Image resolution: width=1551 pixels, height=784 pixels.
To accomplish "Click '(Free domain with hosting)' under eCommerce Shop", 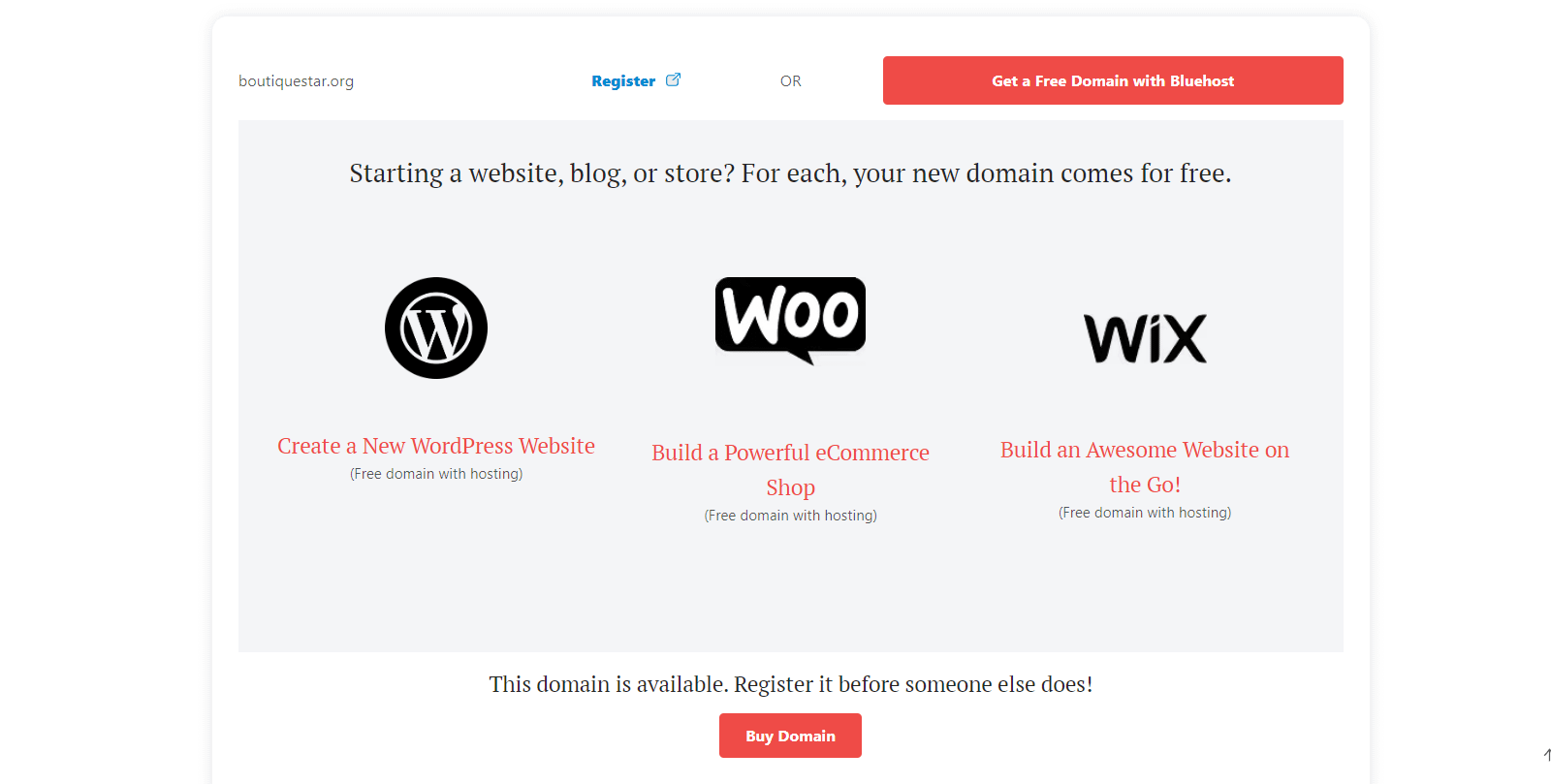I will pyautogui.click(x=790, y=516).
